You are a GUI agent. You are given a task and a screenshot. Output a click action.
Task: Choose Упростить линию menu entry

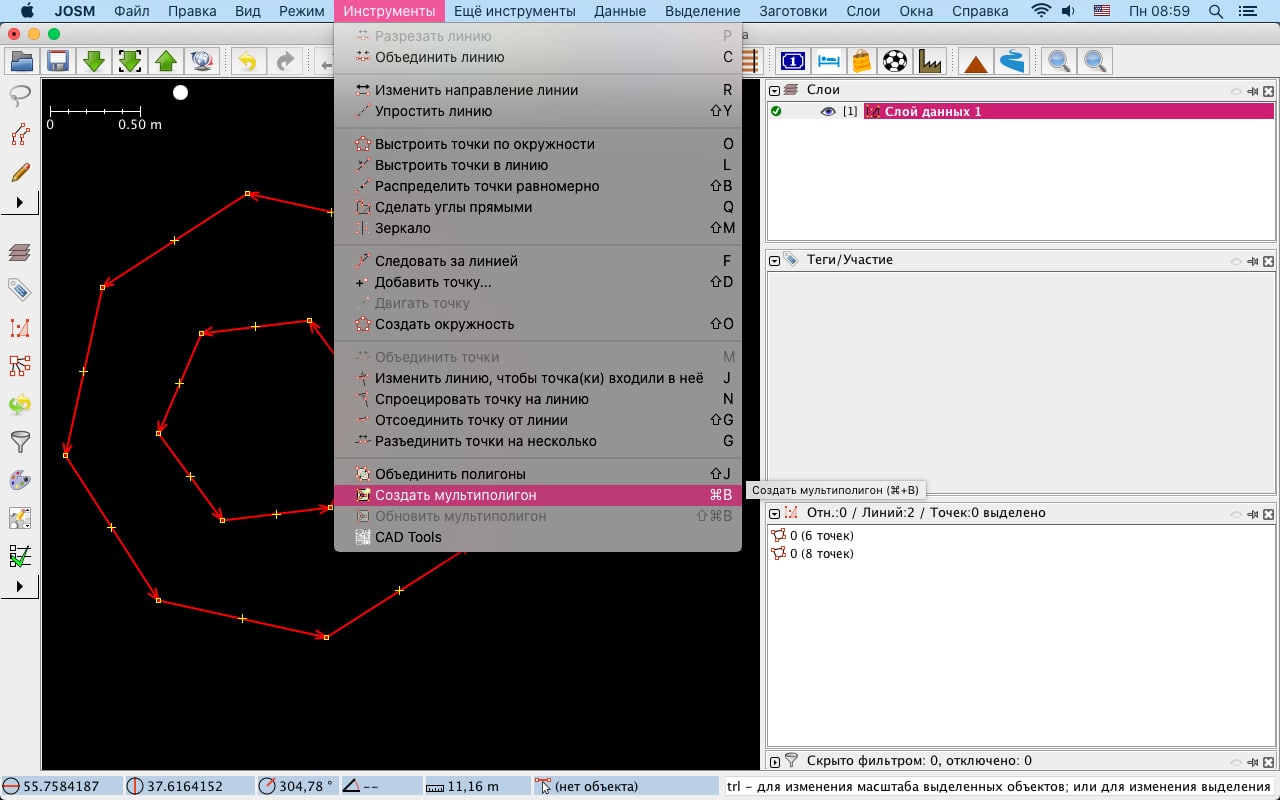[x=538, y=111]
